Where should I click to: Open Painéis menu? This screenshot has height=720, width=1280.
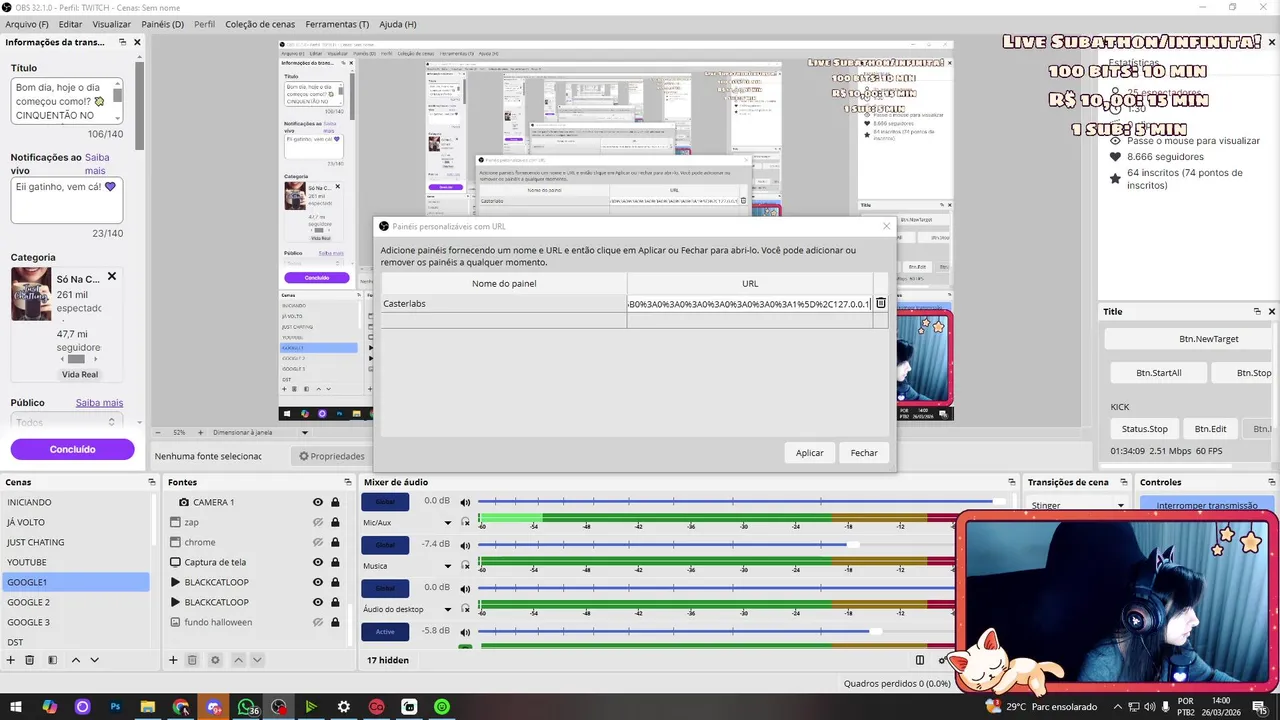pos(162,24)
